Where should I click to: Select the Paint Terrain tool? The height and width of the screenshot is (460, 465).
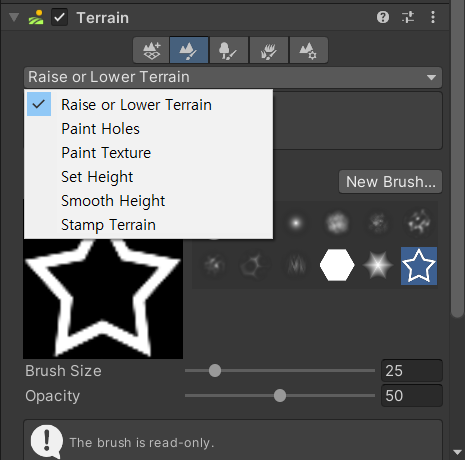[189, 50]
